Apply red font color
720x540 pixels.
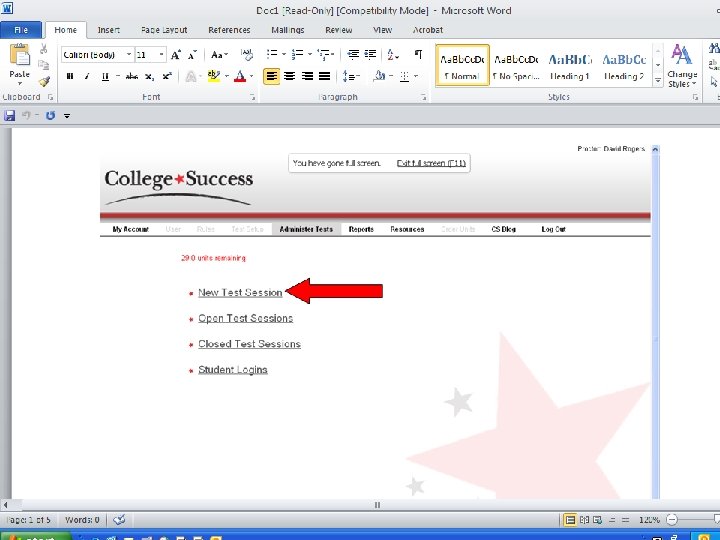(240, 76)
